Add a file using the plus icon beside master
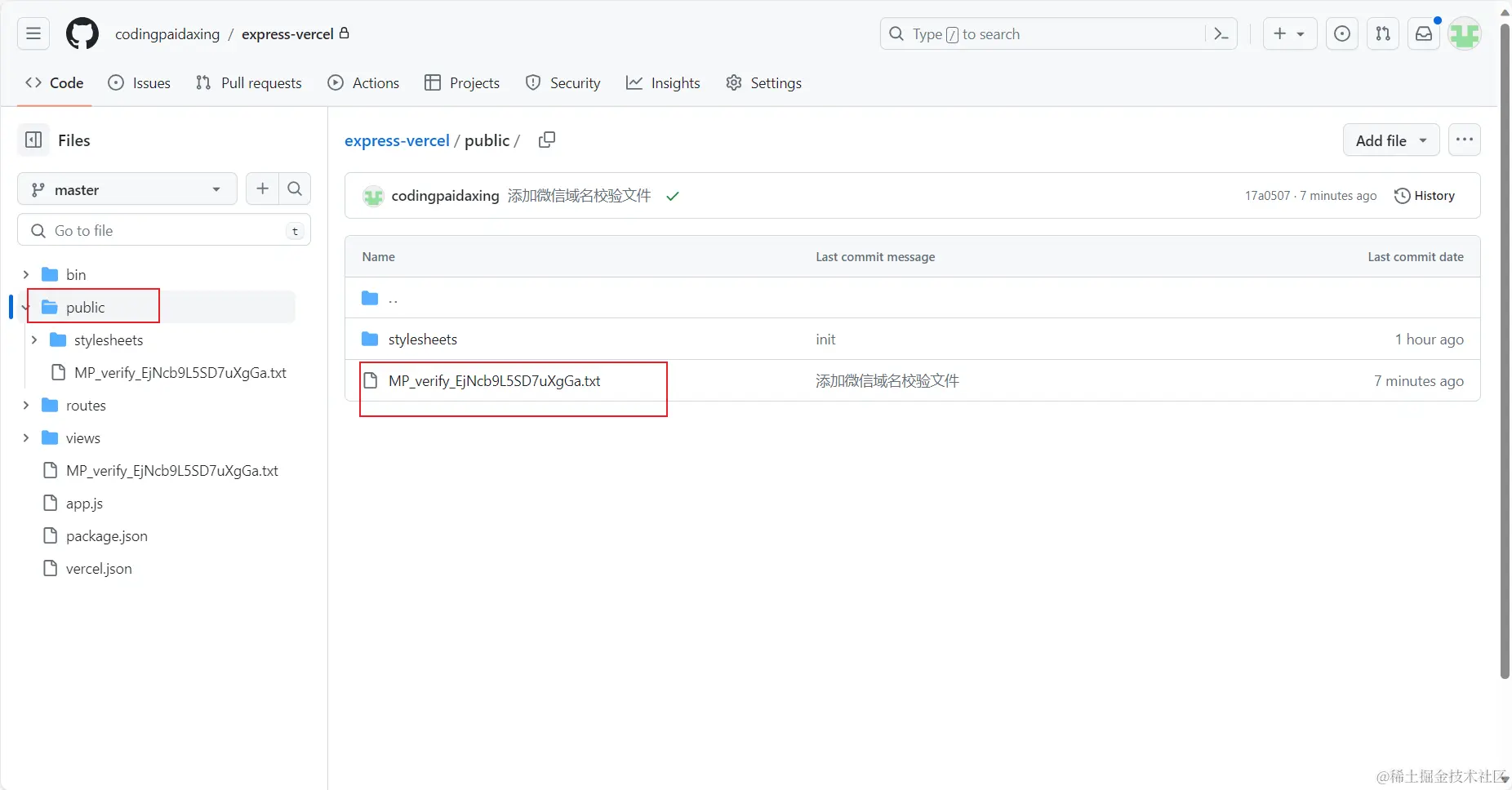1512x790 pixels. point(262,189)
